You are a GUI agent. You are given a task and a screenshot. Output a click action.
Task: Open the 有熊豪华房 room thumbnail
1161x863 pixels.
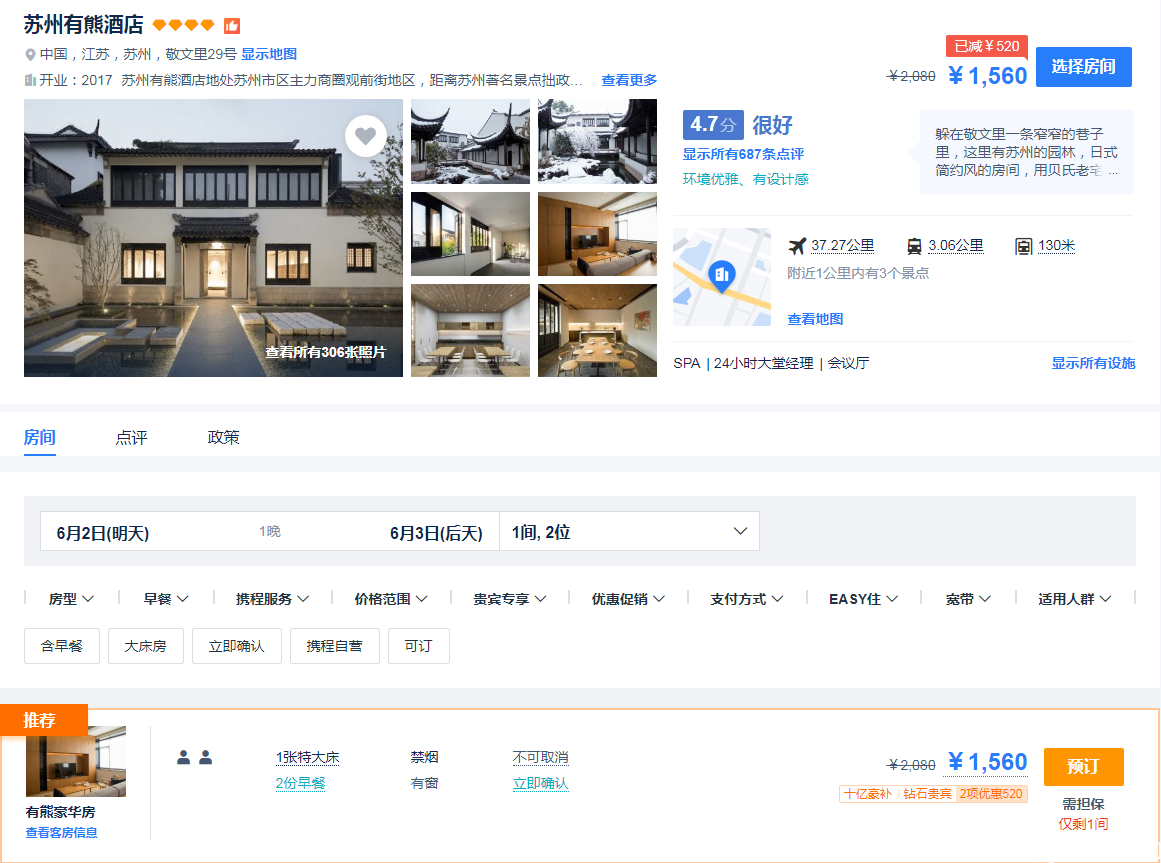pos(76,762)
